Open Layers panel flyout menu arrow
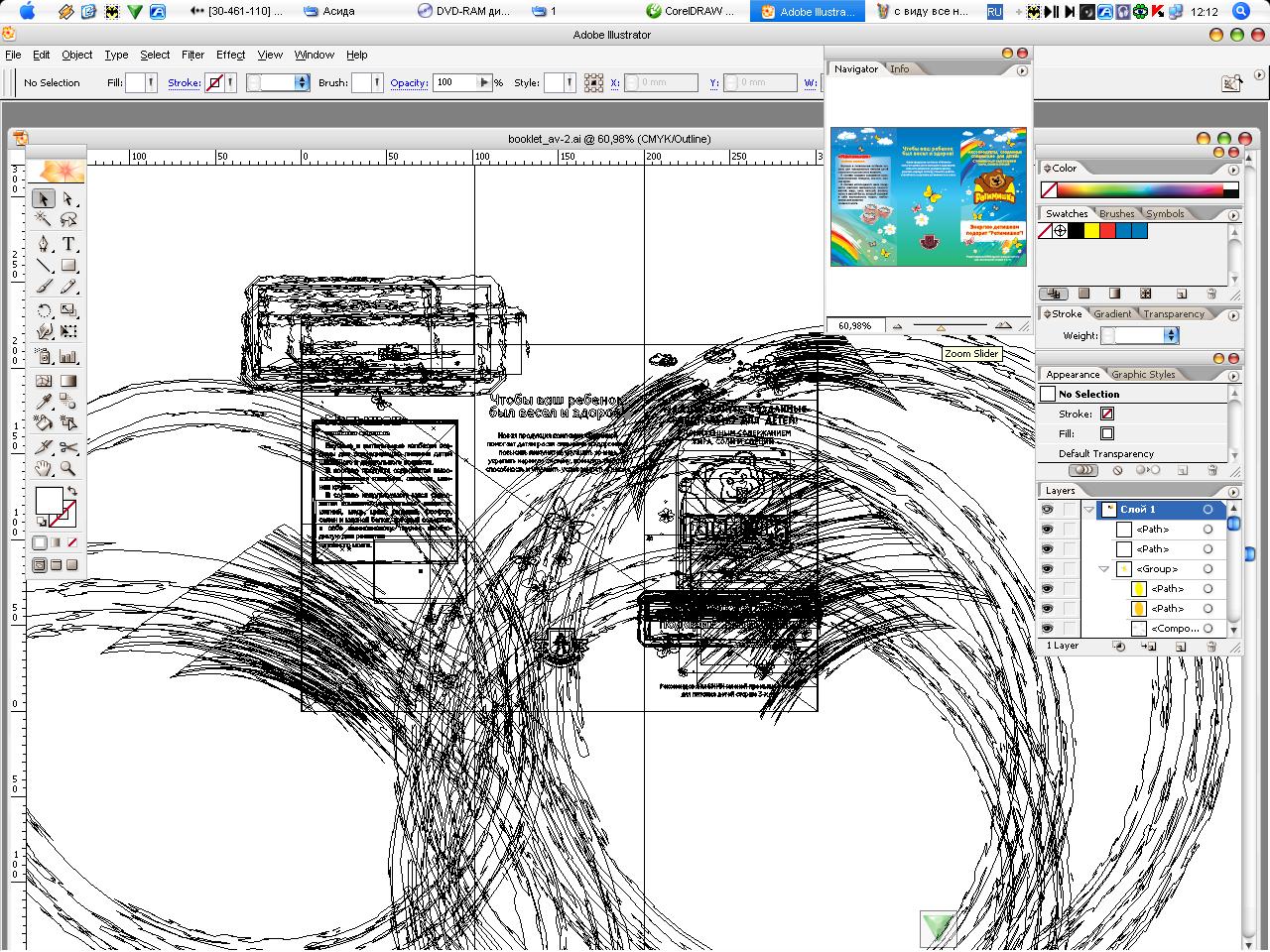 (x=1233, y=491)
